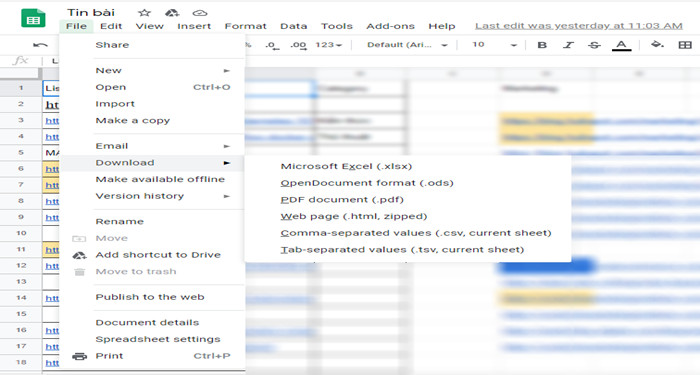This screenshot has width=700, height=375.
Task: Star the Tin bài document
Action: coord(144,13)
